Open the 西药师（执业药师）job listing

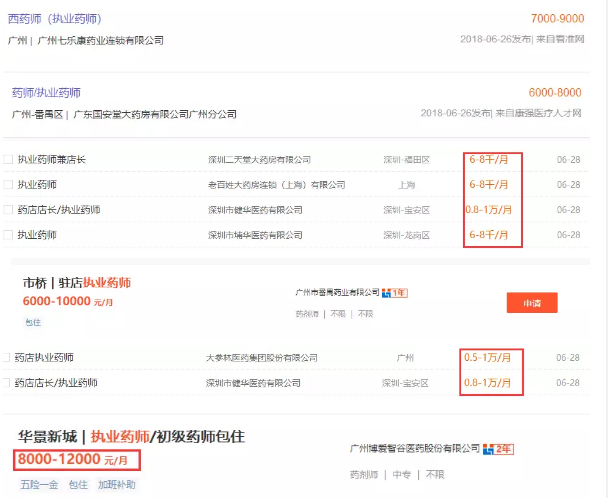(x=54, y=19)
